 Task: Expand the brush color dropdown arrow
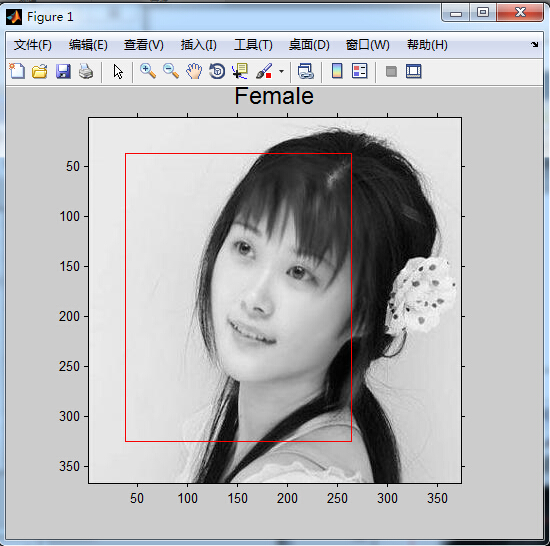pyautogui.click(x=281, y=72)
